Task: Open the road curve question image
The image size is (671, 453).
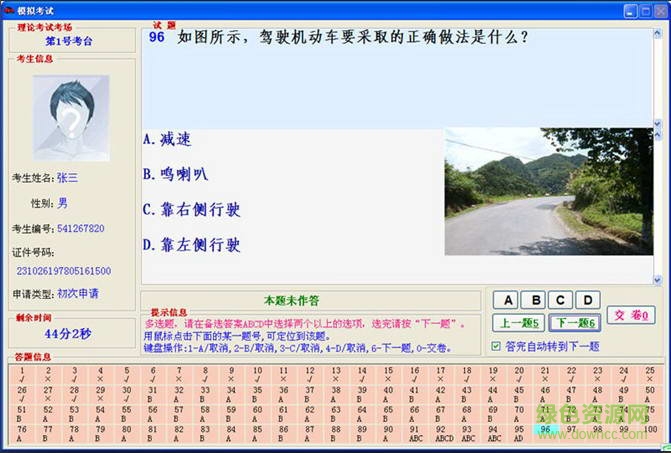Action: coord(549,192)
